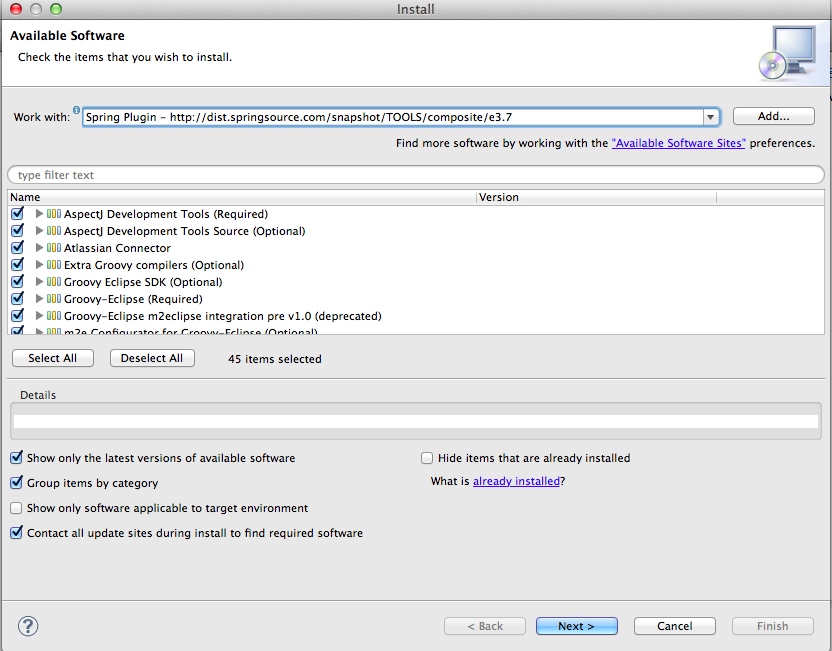The height and width of the screenshot is (651, 832).
Task: Uncheck AspectJ Development Tools (Required)
Action: coord(18,213)
